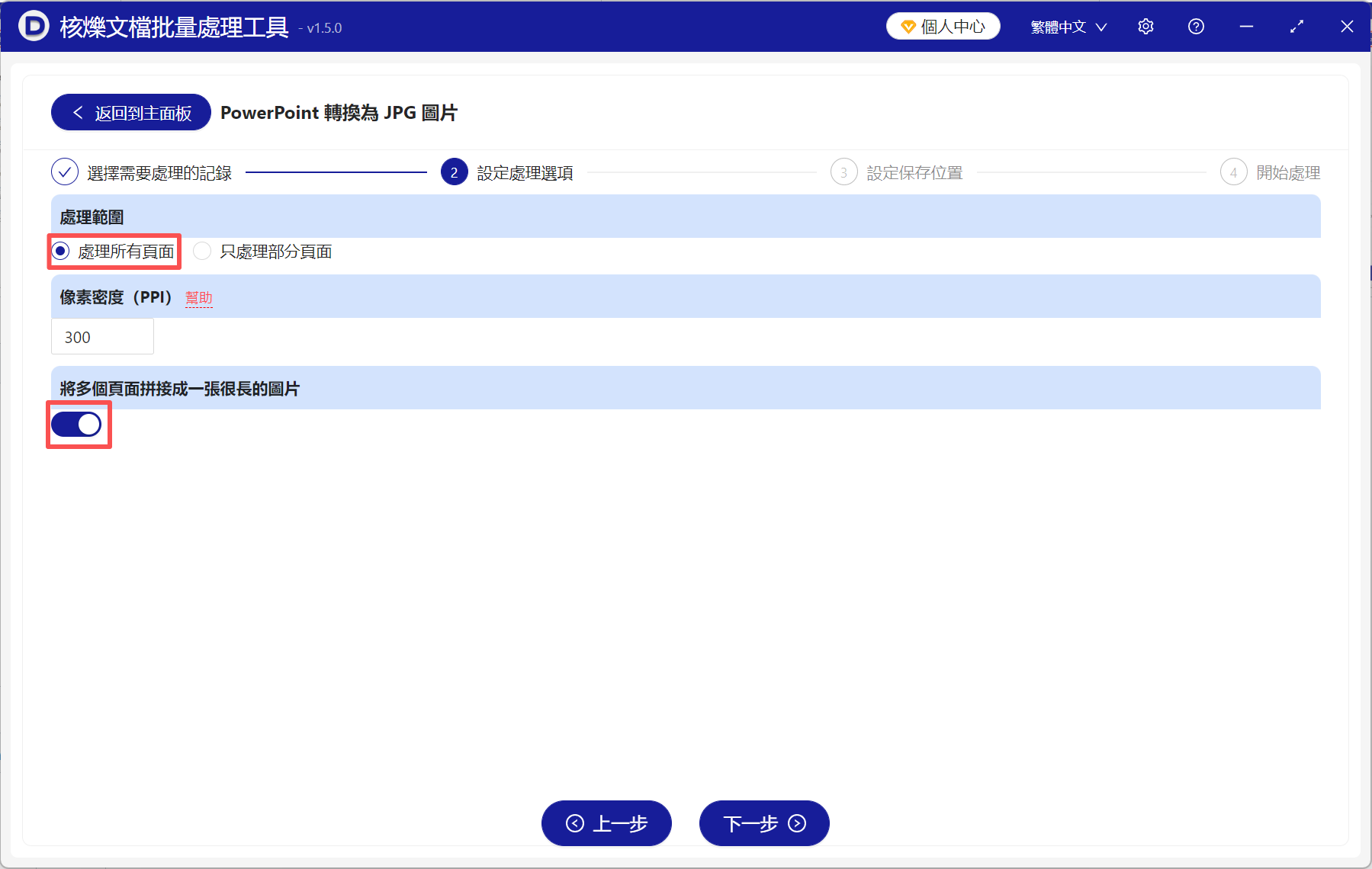Click the 設定保存位置 step label
This screenshot has width=1372, height=869.
(914, 172)
